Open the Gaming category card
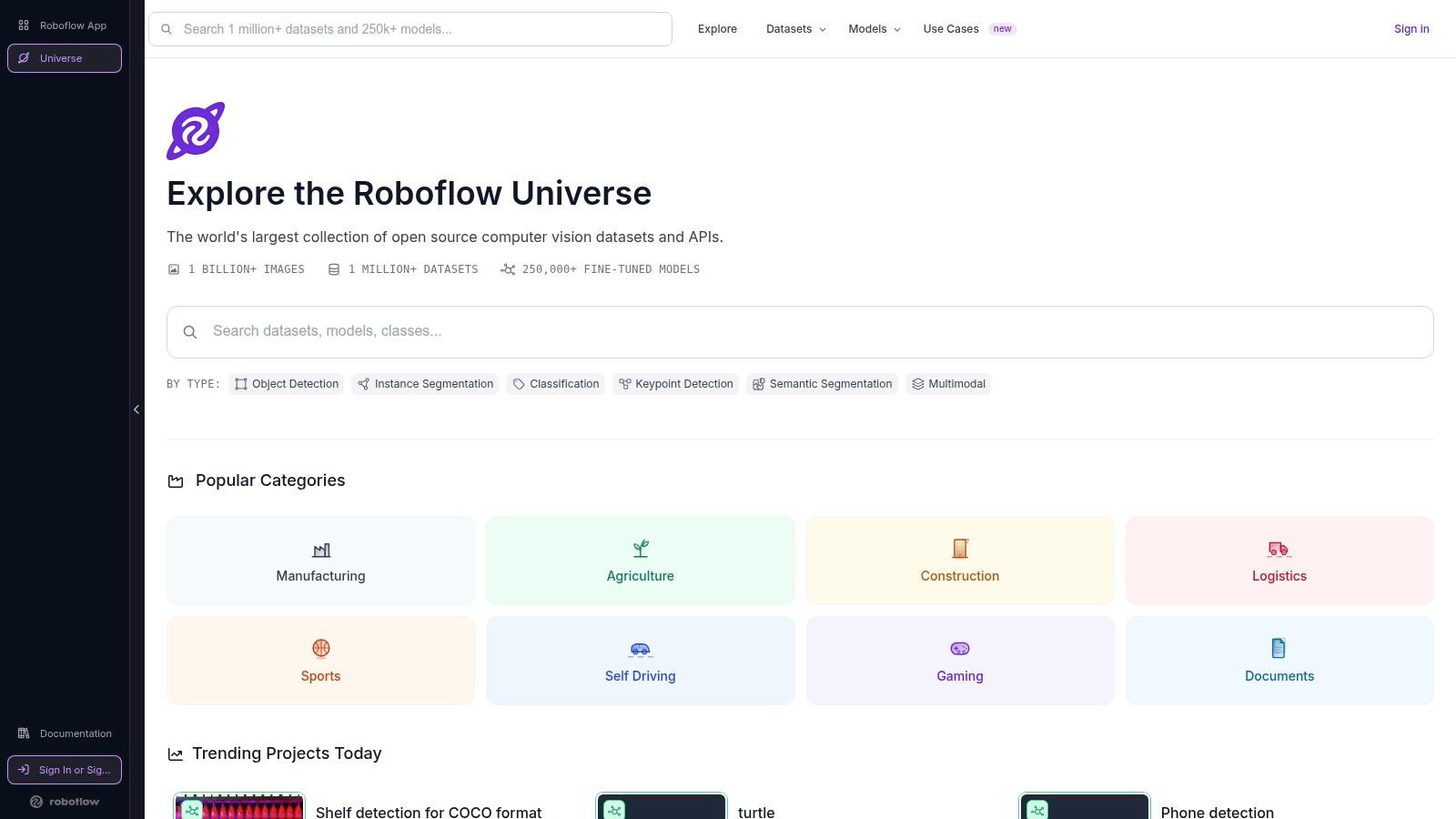The image size is (1456, 819). [x=960, y=661]
